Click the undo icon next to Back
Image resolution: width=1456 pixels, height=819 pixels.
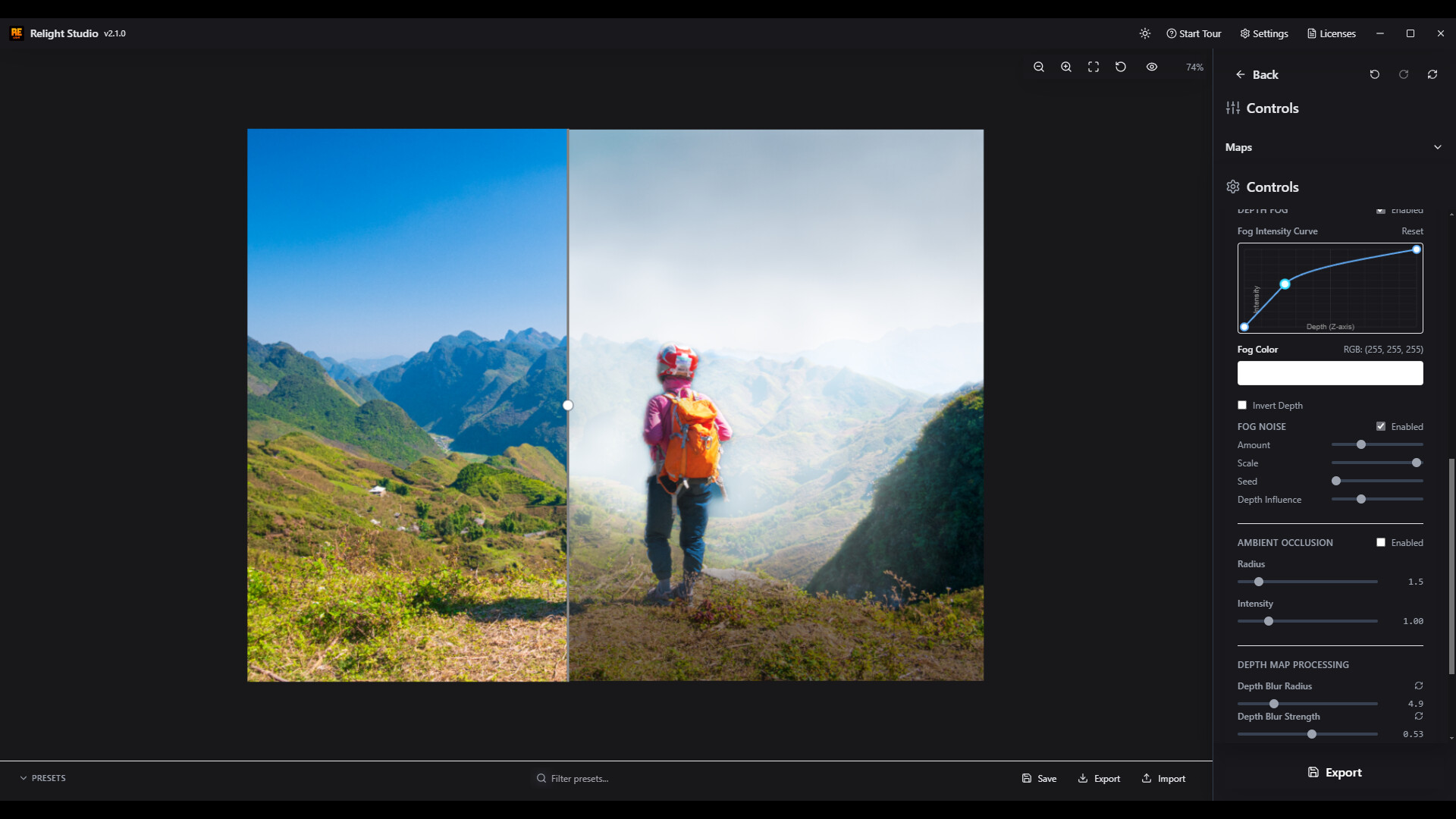point(1375,74)
